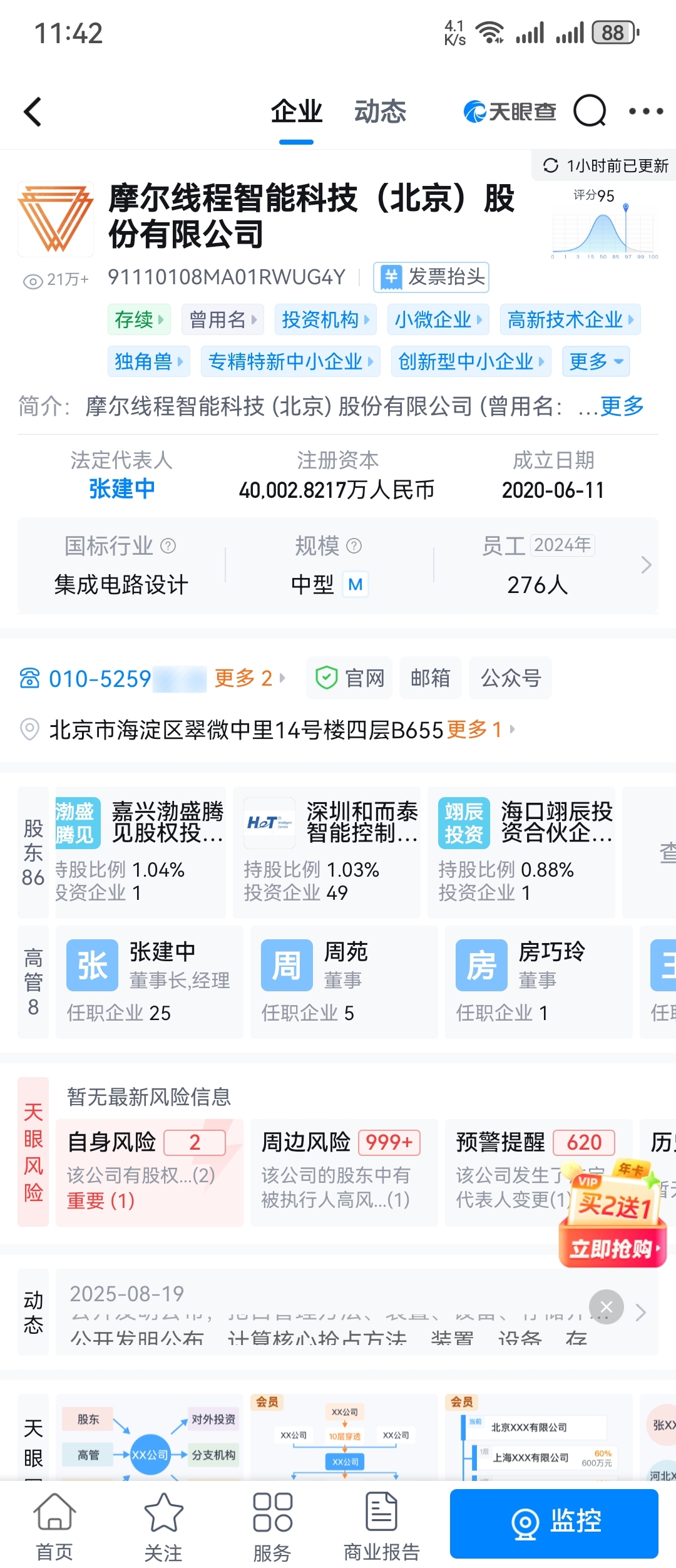Open the equity relationship graph thumbnail
The image size is (676, 1568).
point(150,1437)
